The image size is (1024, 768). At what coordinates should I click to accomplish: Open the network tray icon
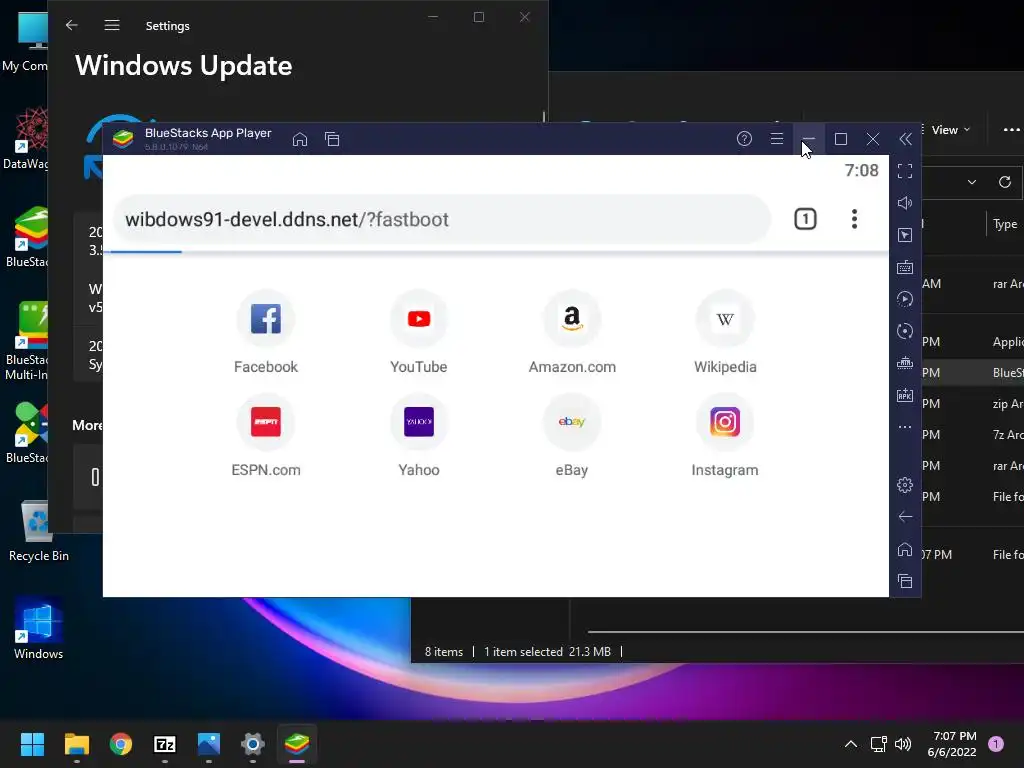point(878,744)
